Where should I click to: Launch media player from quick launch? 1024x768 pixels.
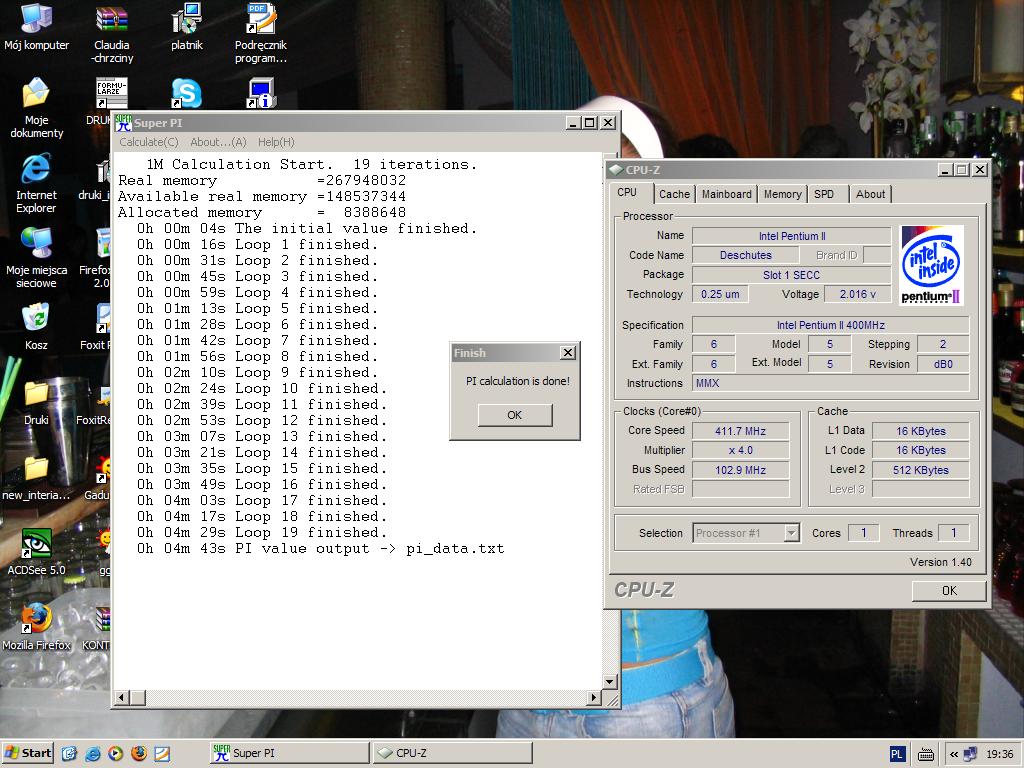click(116, 754)
